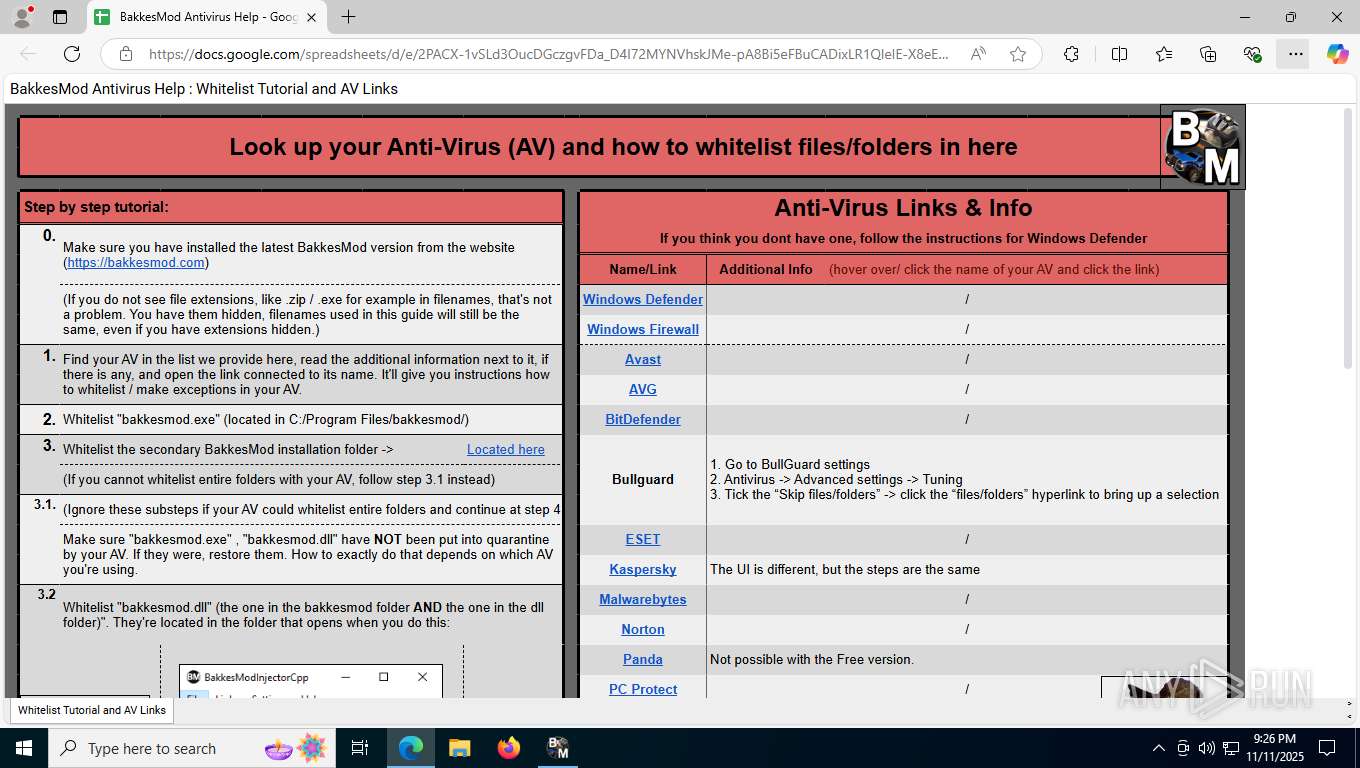Select the BakkesMod Antivirus Help browser tab
1360x768 pixels.
click(x=207, y=17)
